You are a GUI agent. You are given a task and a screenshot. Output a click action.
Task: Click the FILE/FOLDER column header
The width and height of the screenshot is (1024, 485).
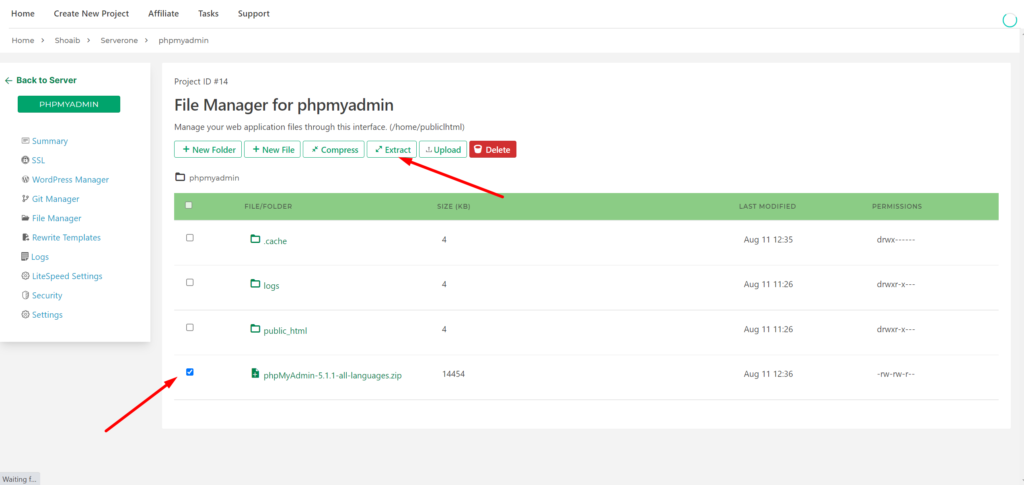click(x=268, y=206)
